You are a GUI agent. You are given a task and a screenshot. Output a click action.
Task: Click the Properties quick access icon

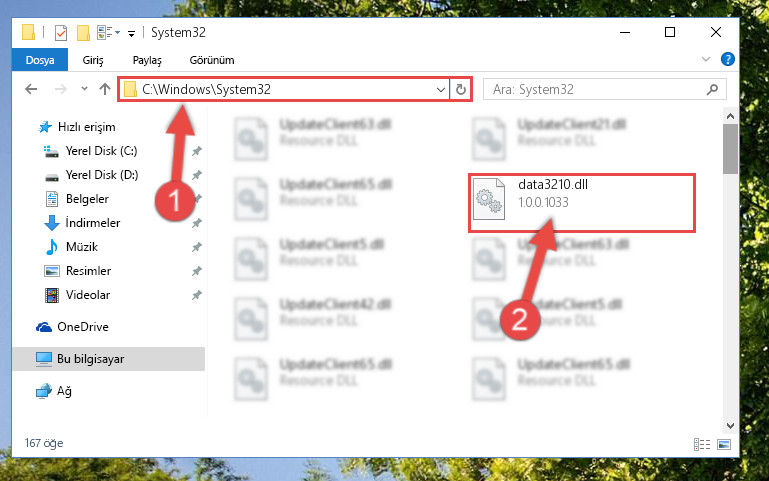click(x=61, y=33)
